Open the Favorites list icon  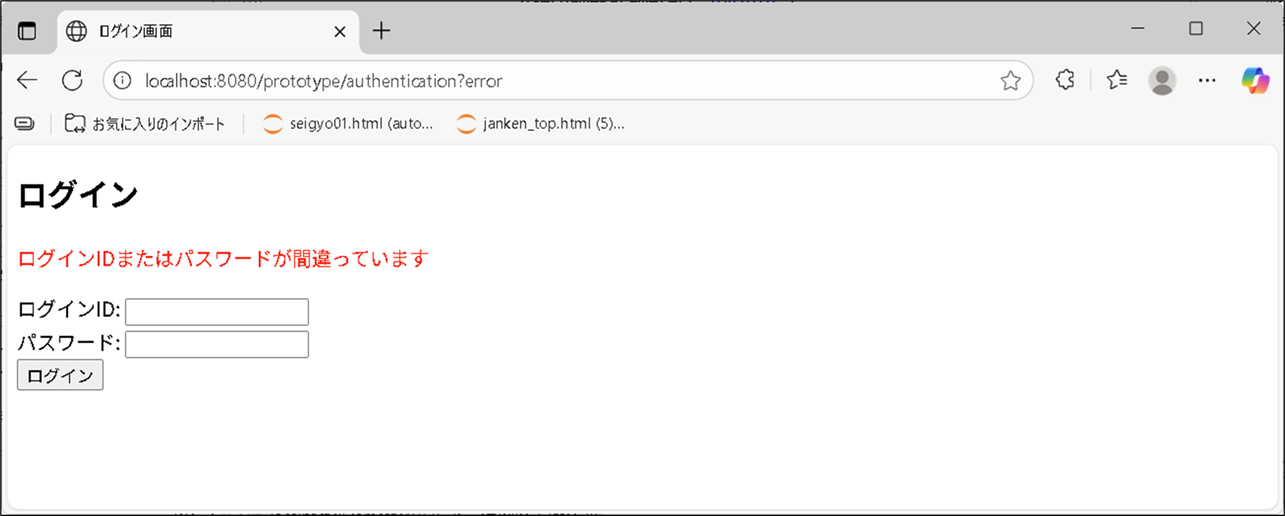(x=1117, y=80)
